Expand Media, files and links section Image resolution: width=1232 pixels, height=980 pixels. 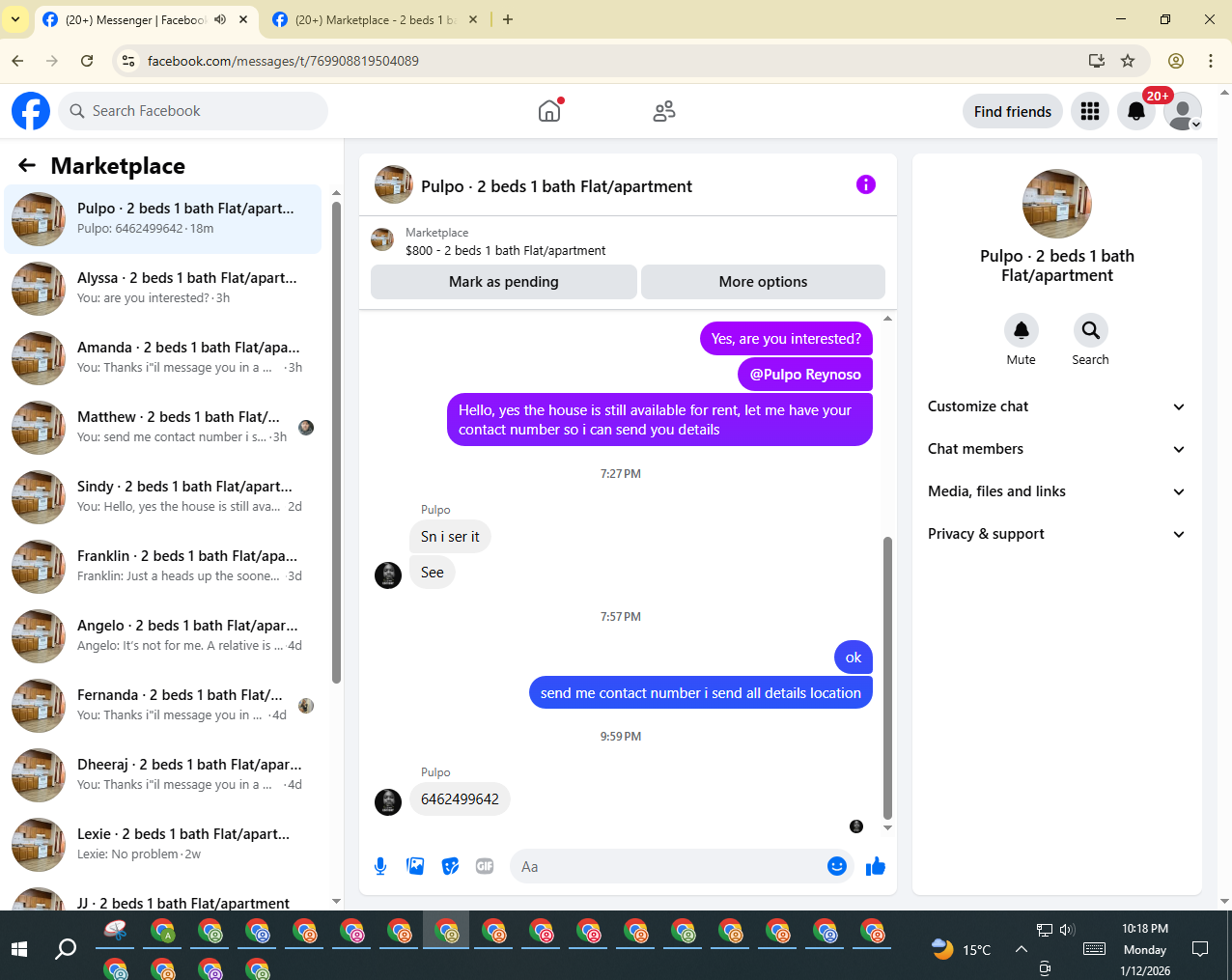pyautogui.click(x=1056, y=491)
